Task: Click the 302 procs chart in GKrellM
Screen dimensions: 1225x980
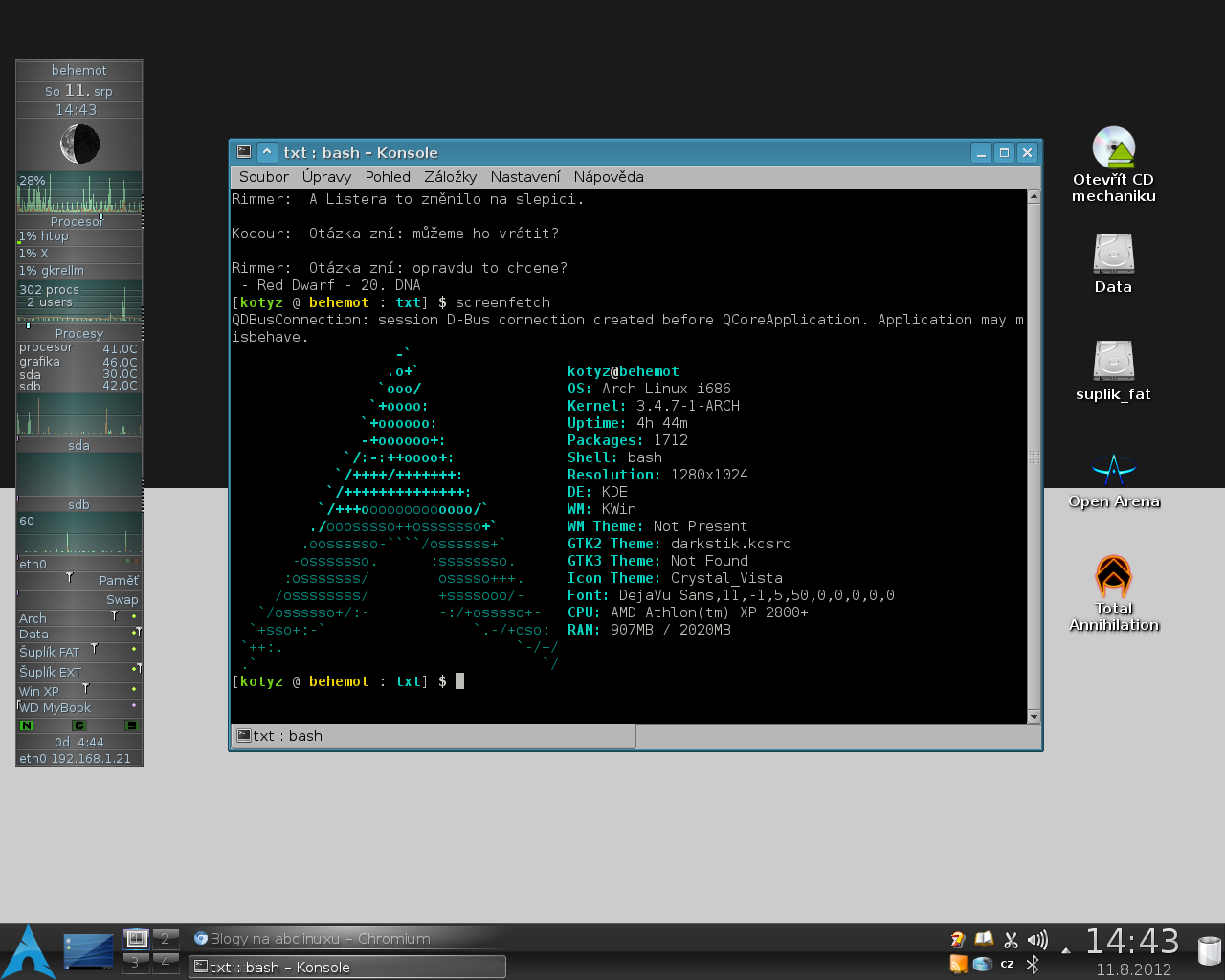Action: click(79, 301)
